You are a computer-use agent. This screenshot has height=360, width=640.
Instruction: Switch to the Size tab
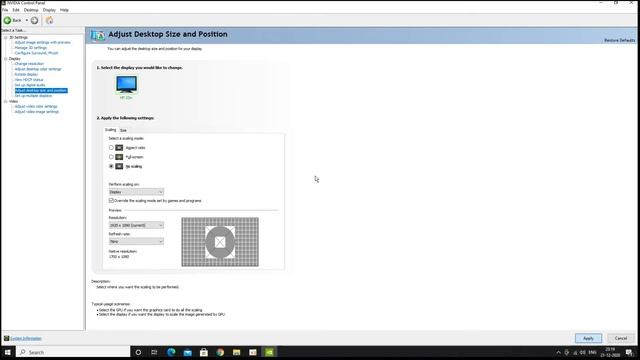123,130
